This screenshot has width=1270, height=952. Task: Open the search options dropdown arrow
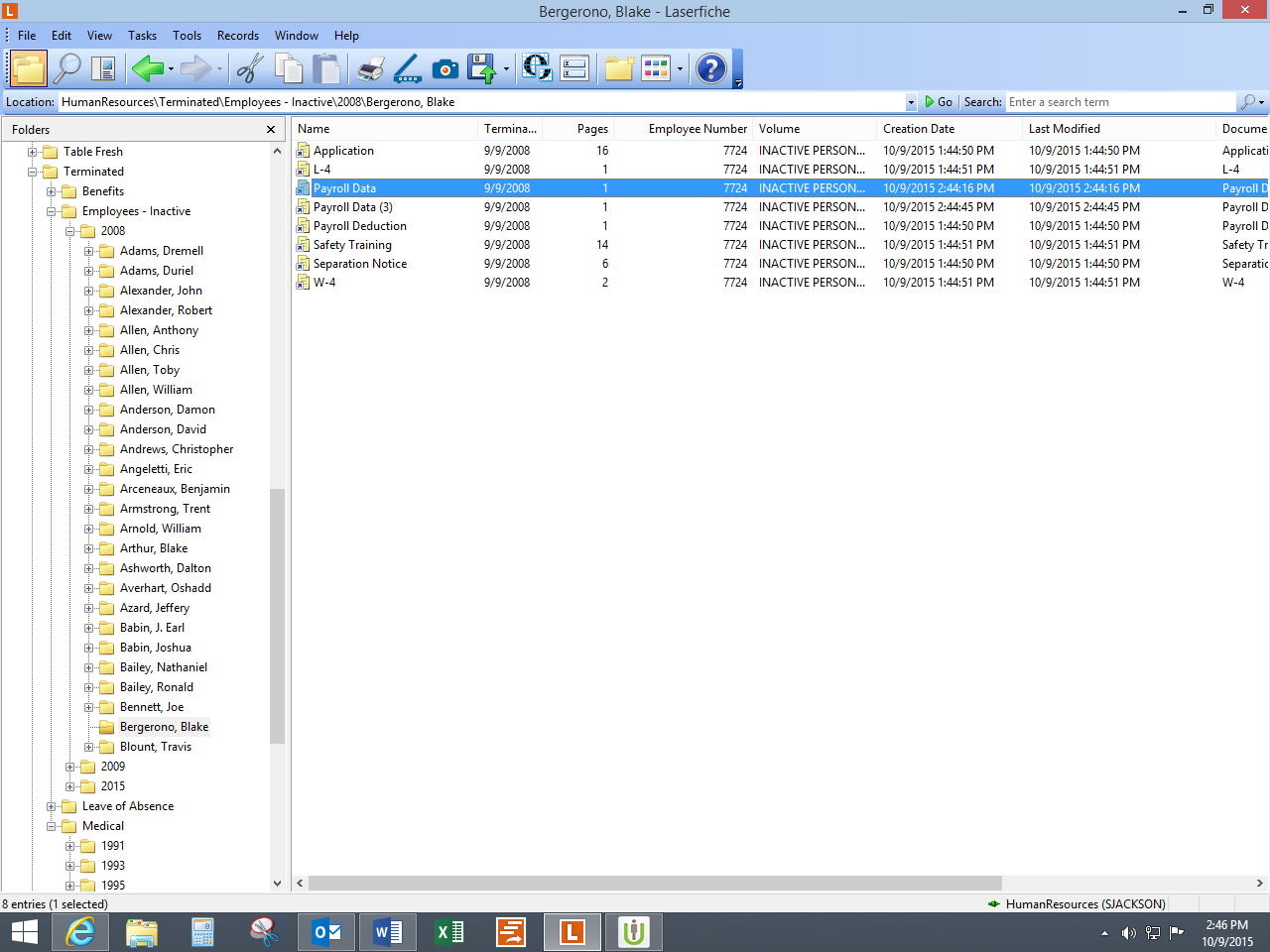tap(1261, 102)
